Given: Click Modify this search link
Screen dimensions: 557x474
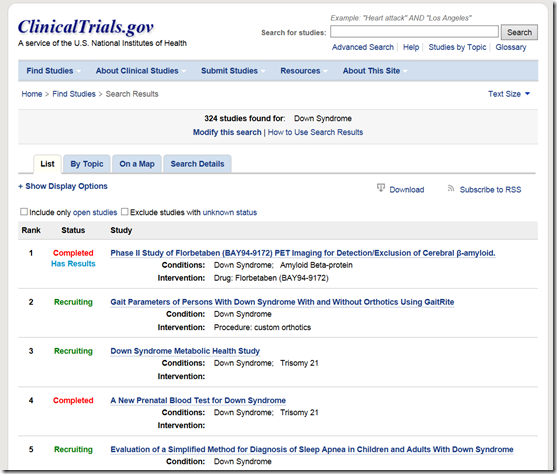Looking at the screenshot, I should [x=227, y=132].
